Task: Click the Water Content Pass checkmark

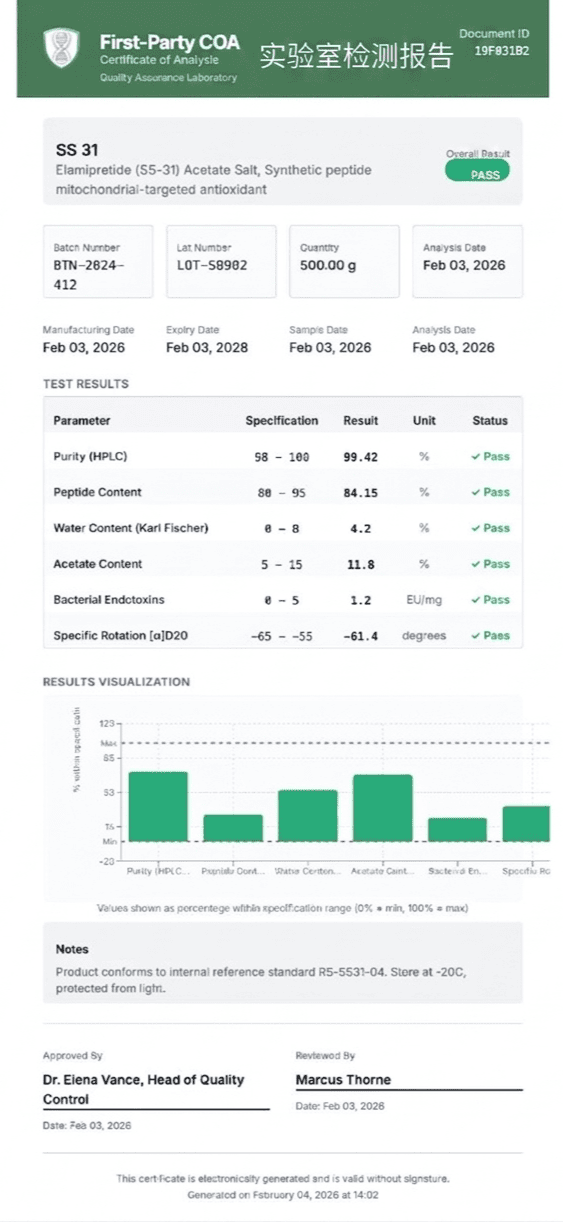Action: pos(476,528)
